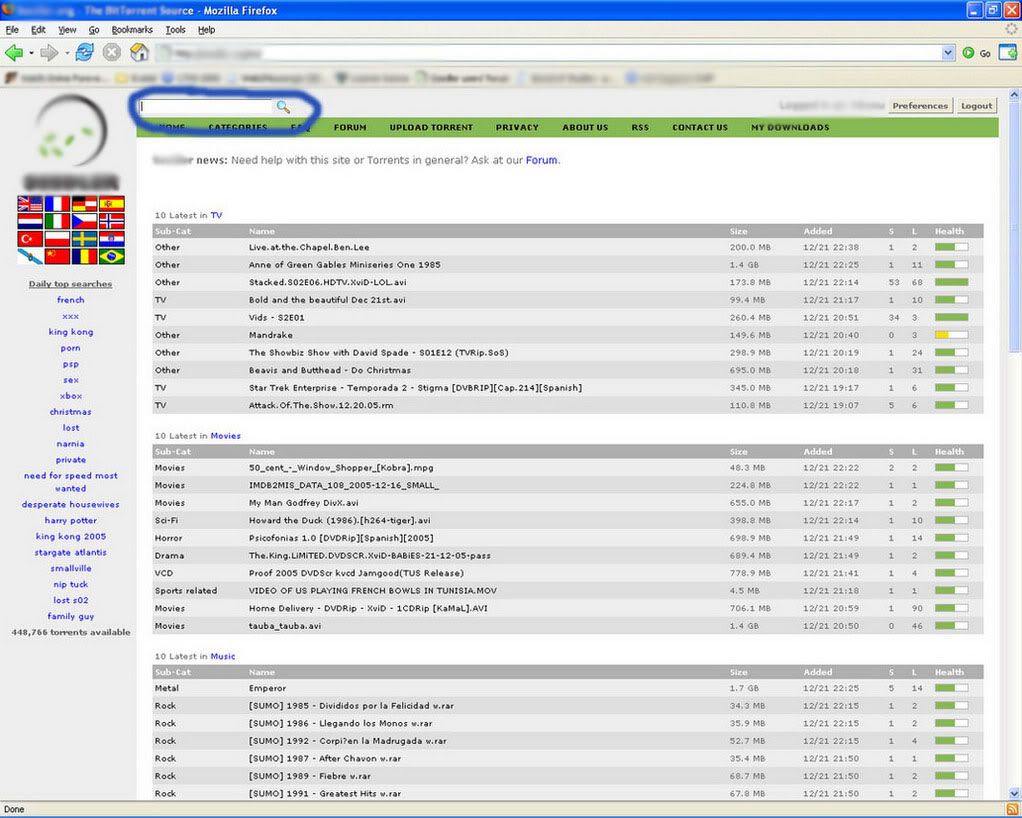Select the Norwegian flag
1022x818 pixels.
[111, 222]
